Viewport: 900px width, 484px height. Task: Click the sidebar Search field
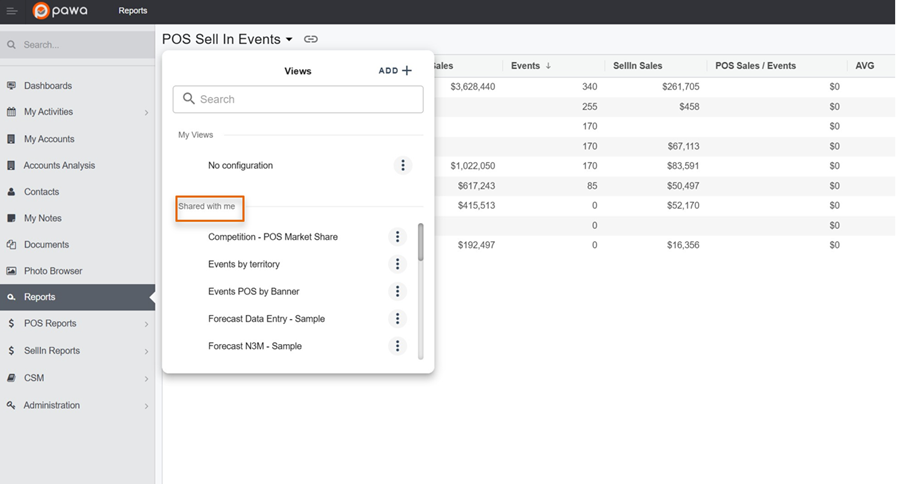(77, 45)
